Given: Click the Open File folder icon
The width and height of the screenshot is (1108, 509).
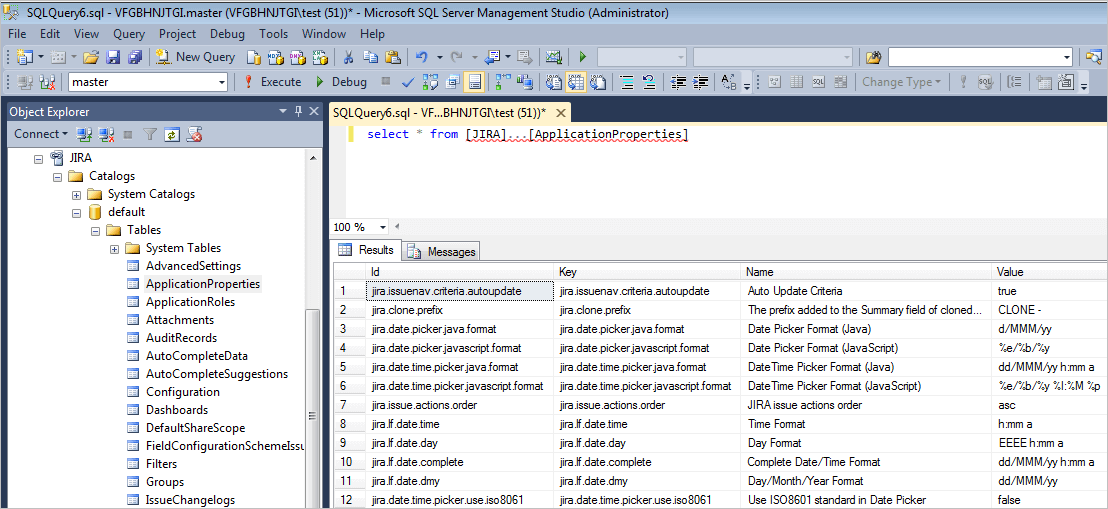Looking at the screenshot, I should coord(91,57).
